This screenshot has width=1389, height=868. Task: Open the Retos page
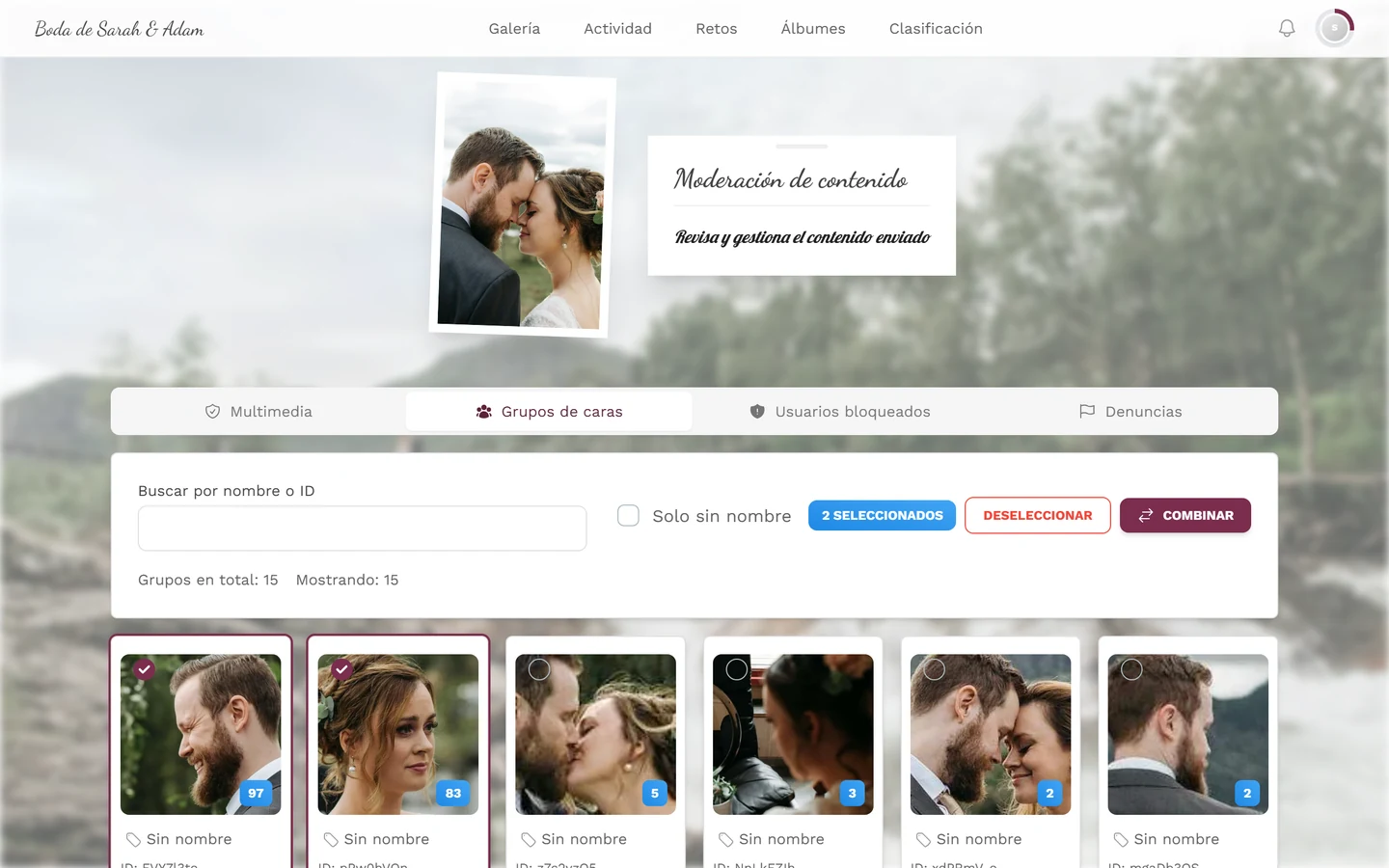click(x=717, y=29)
